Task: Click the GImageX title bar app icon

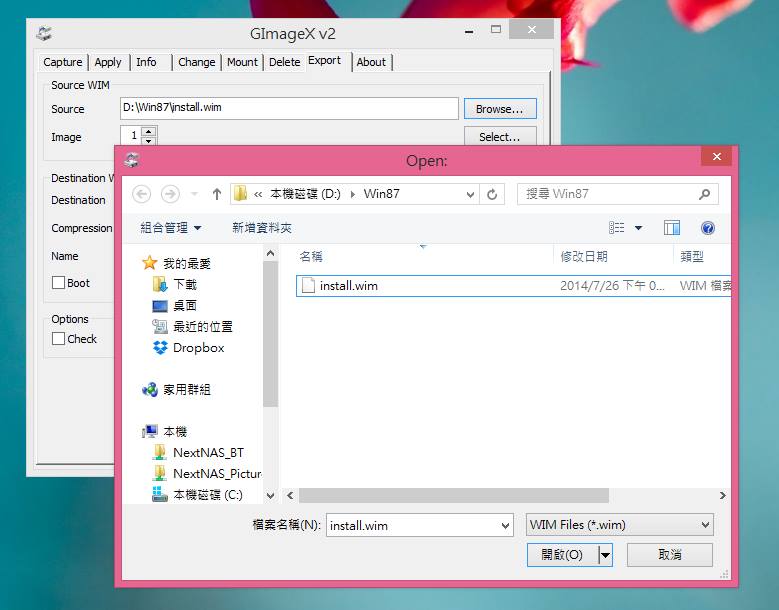Action: 44,34
